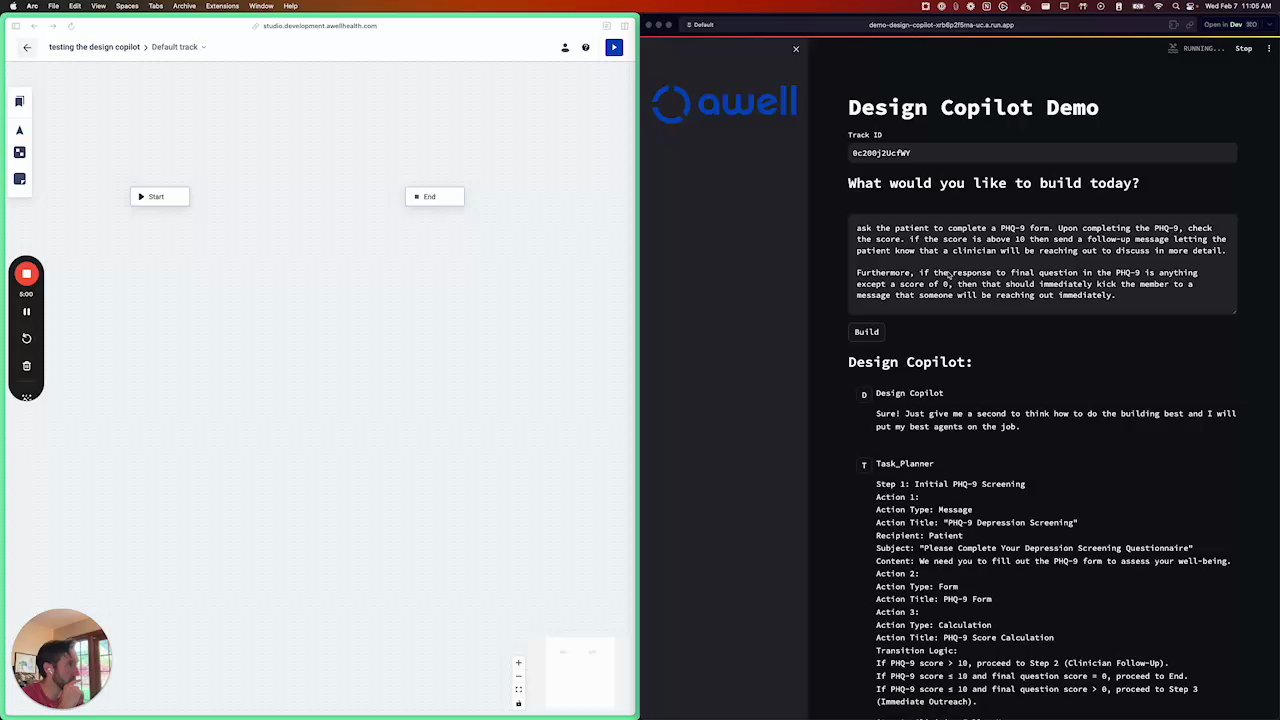Select the sticky note tool in studio sidebar

19,179
